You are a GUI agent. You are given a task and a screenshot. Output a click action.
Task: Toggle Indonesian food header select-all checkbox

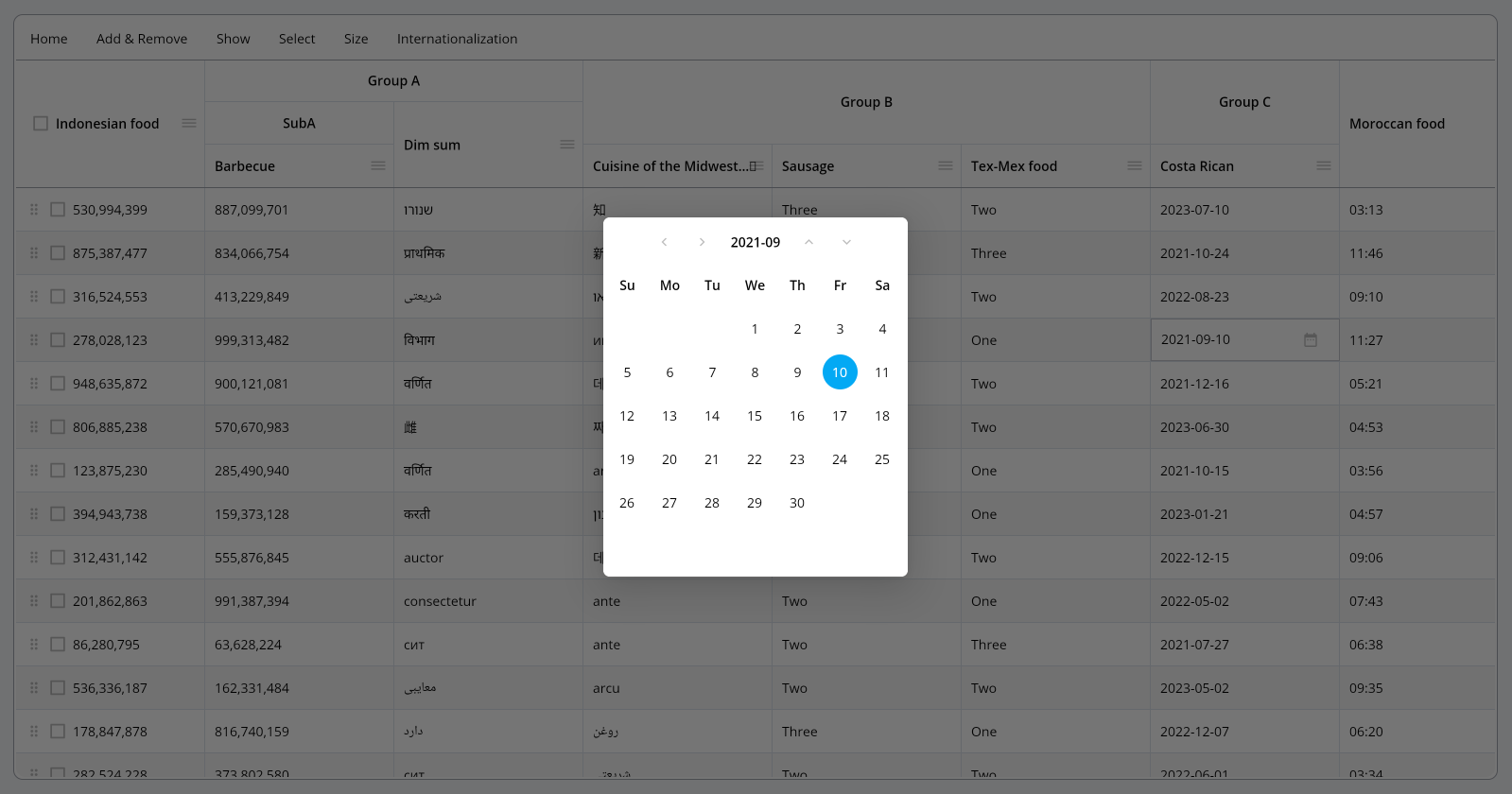click(41, 124)
